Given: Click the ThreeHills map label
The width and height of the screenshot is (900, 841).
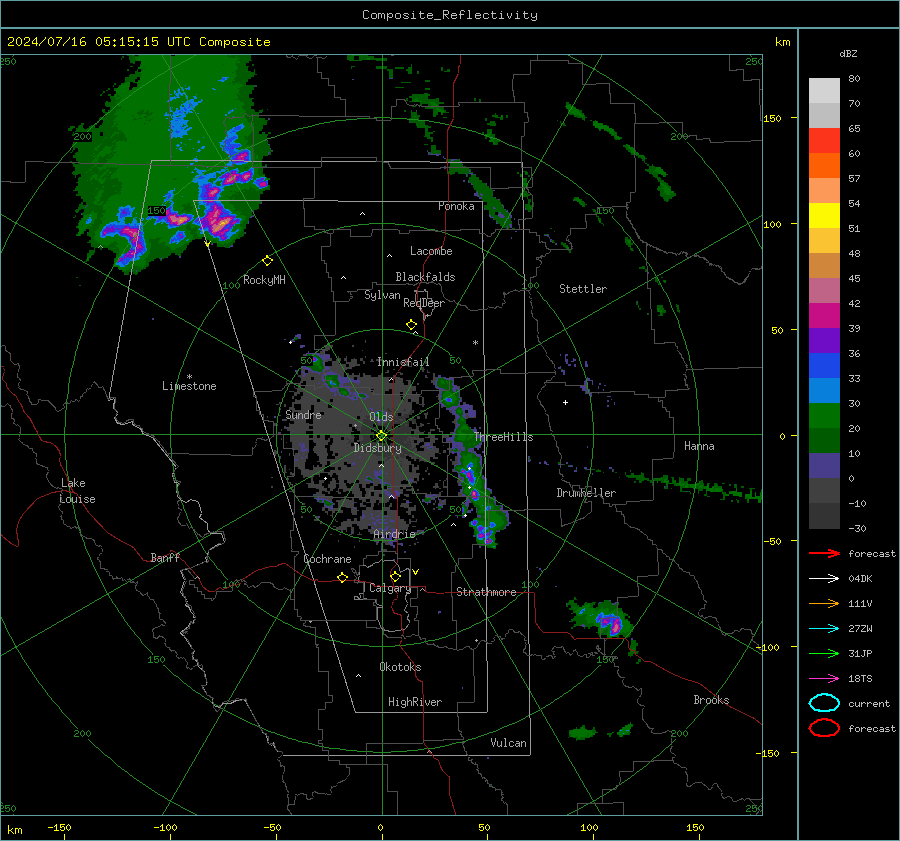Looking at the screenshot, I should pos(503,437).
